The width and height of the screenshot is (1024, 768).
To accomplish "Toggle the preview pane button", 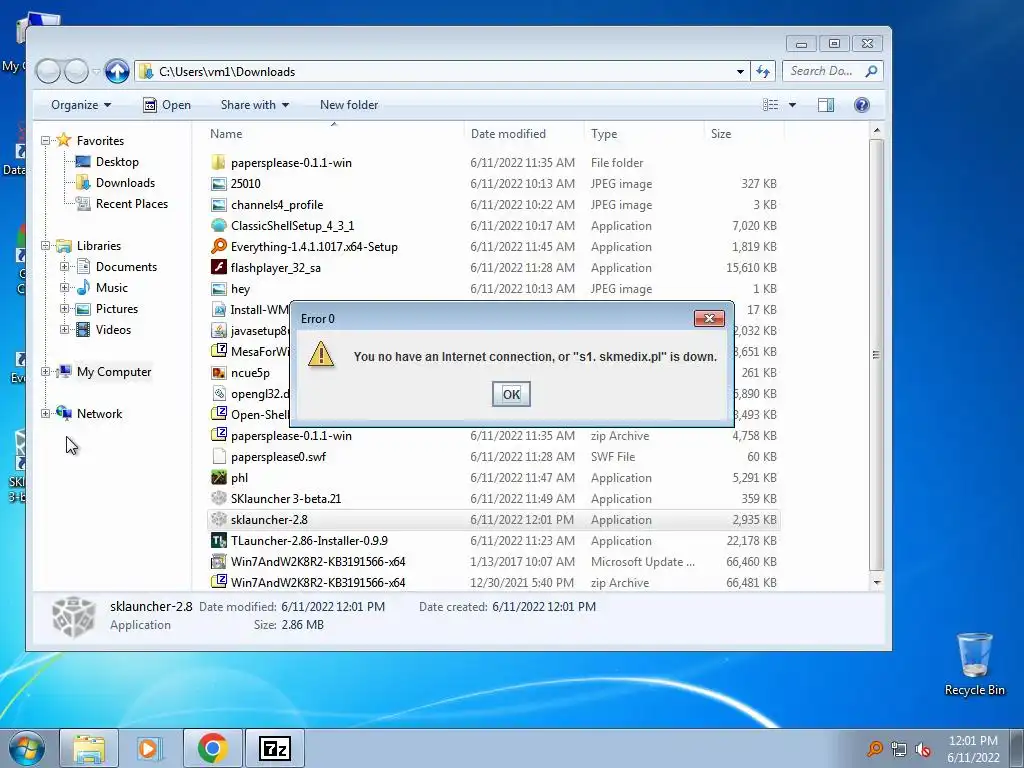I will 825,104.
